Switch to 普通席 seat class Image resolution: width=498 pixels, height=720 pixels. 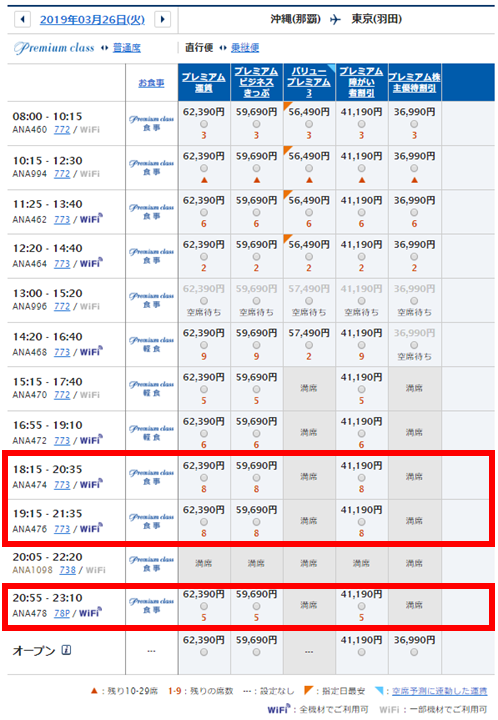point(127,48)
